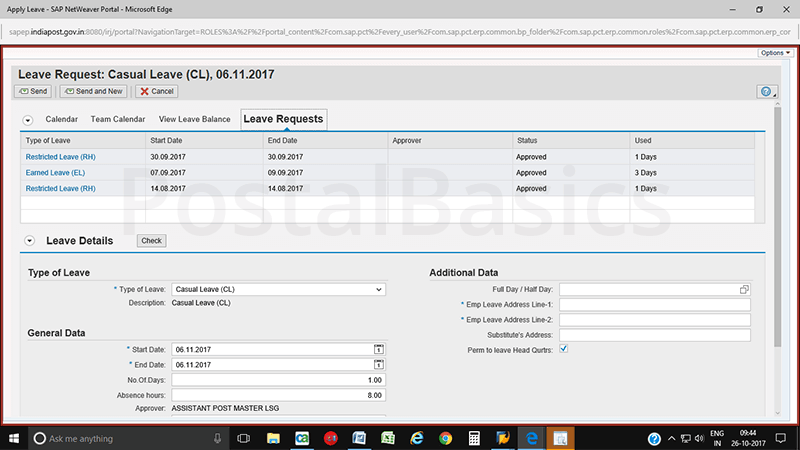800x450 pixels.
Task: Switch to the Team Calendar tab
Action: [118, 119]
